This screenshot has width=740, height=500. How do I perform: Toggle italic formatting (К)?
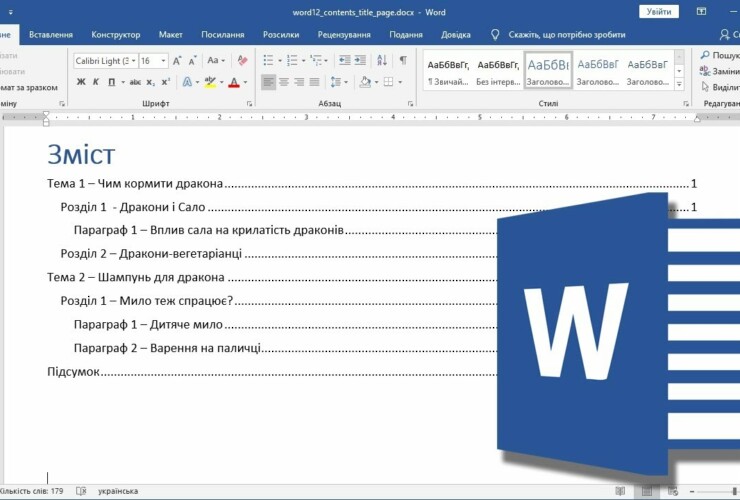tap(96, 82)
